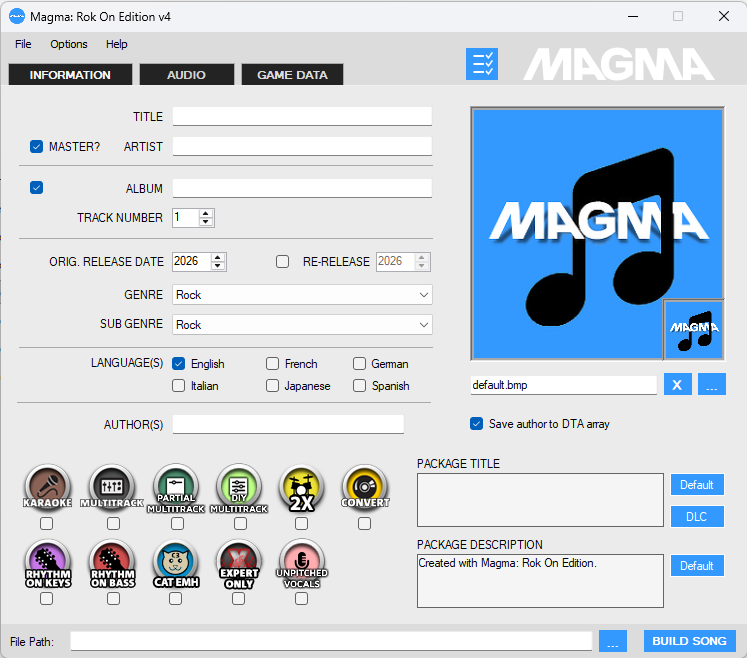Open the blue checklist icon beside the MAGMA logo
747x658 pixels.
tap(482, 64)
